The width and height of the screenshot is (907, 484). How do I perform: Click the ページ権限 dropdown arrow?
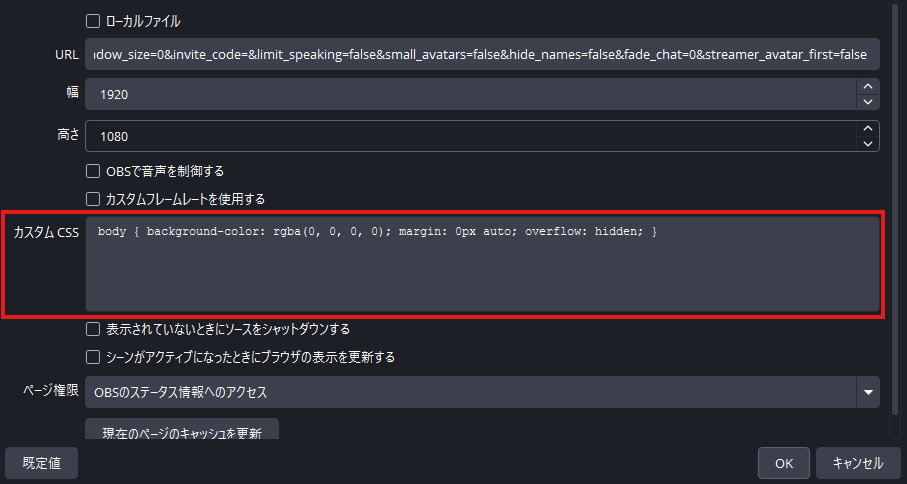[x=868, y=393]
